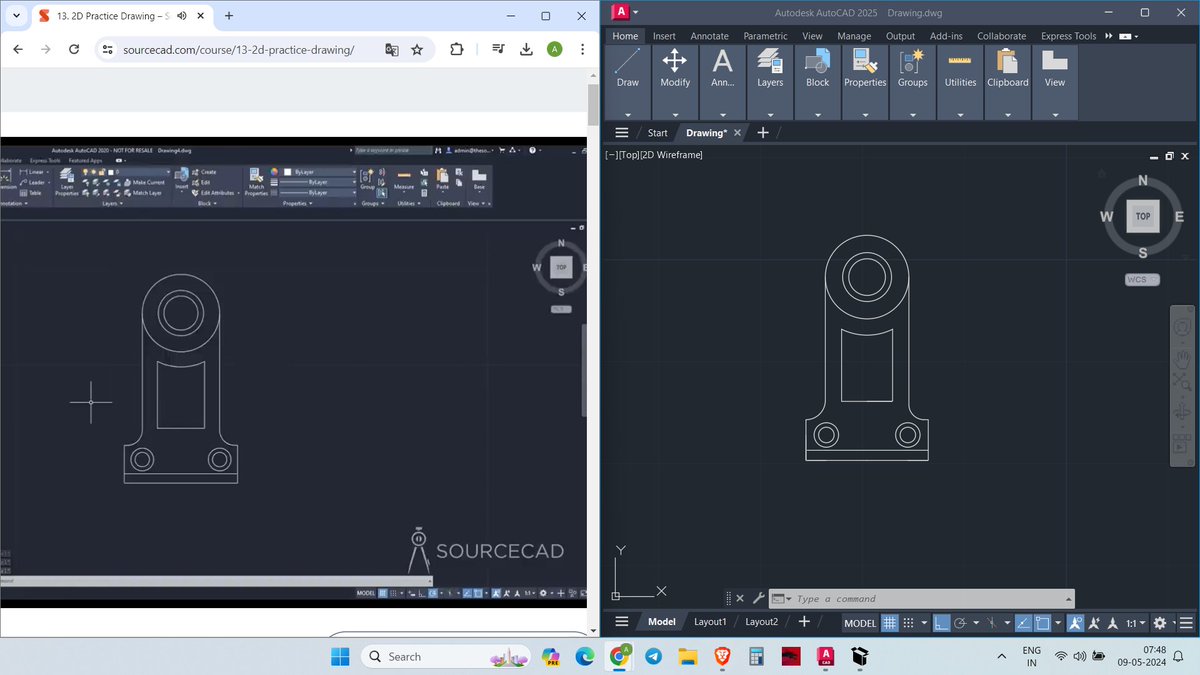The width and height of the screenshot is (1200, 675).
Task: Click the translate page icon in address bar
Action: point(392,50)
